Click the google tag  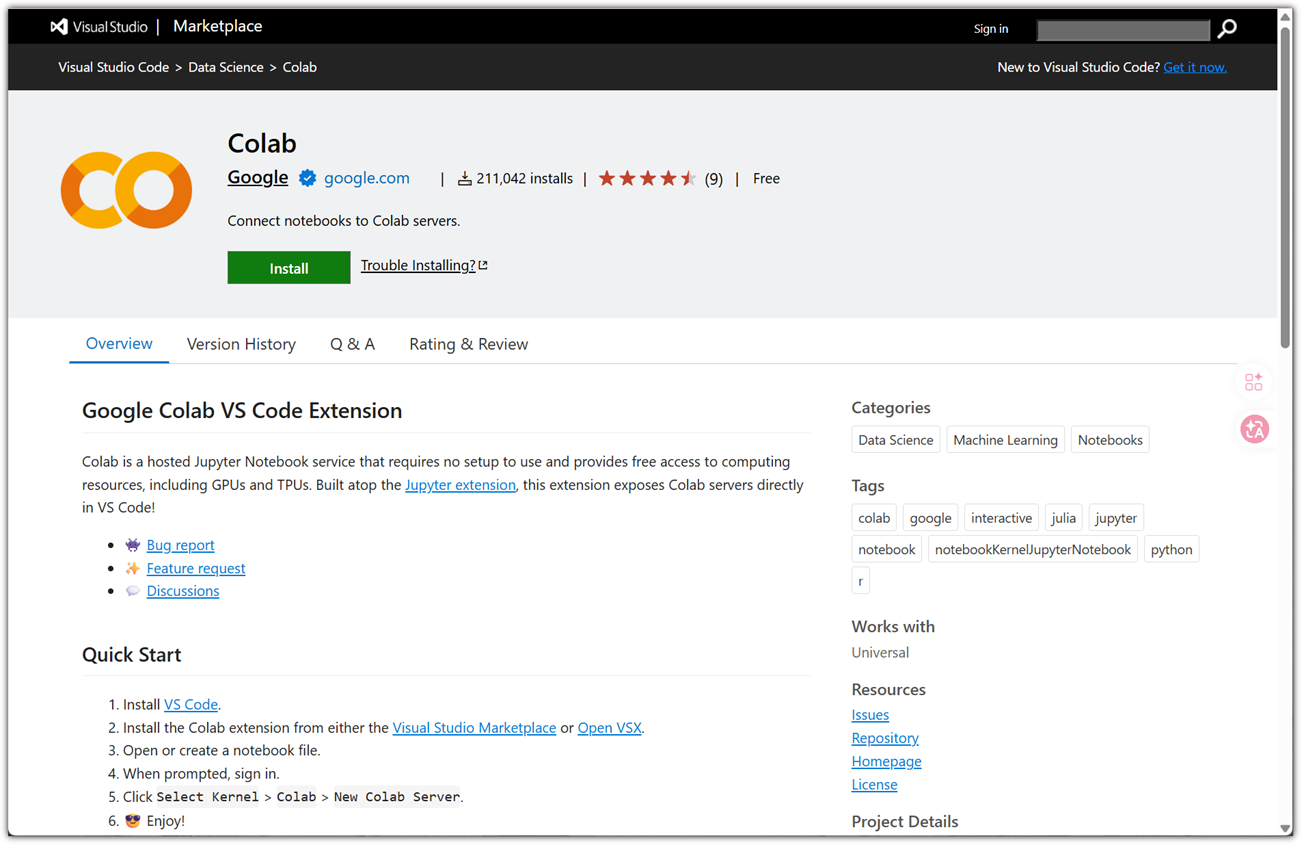coord(930,518)
